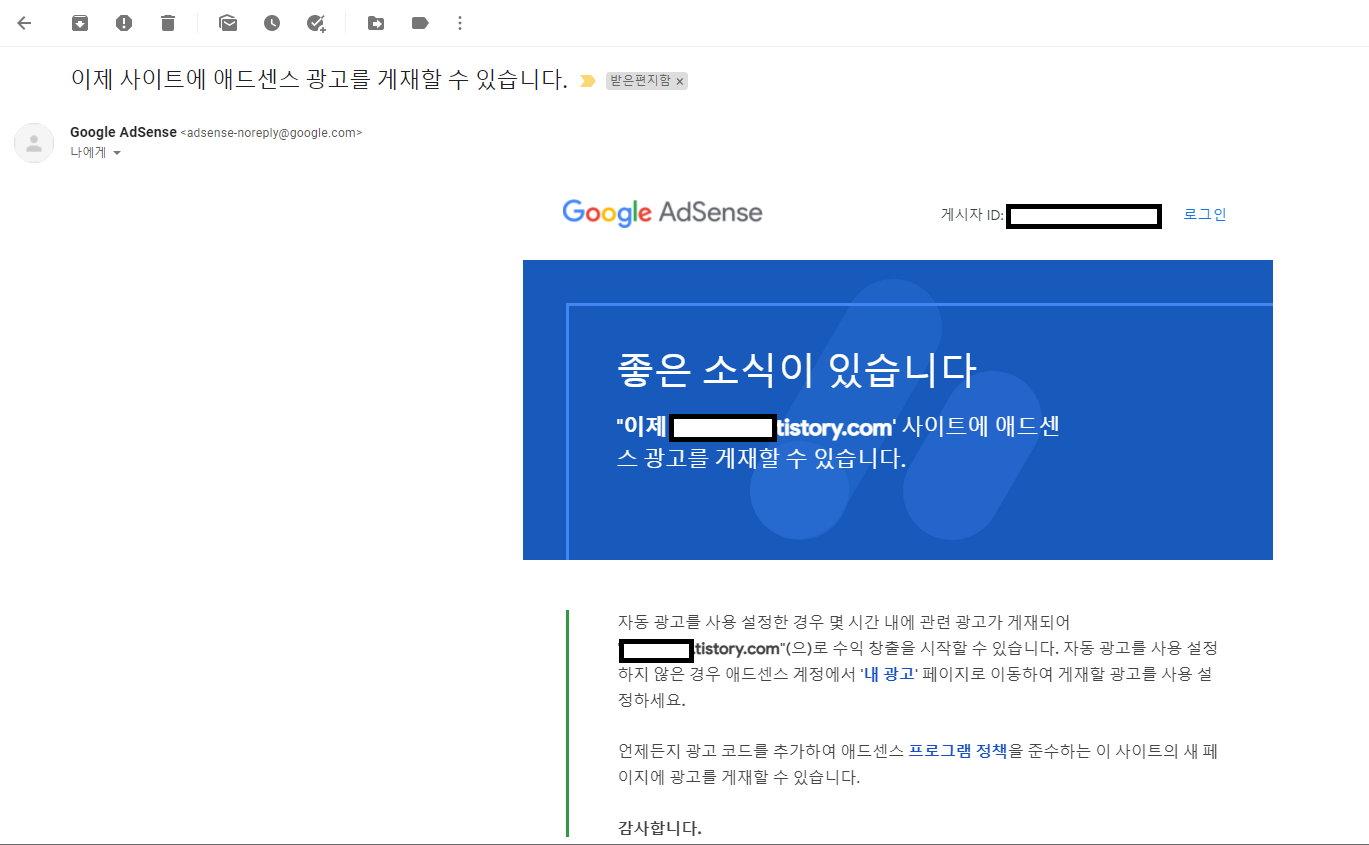Click the sender name Google AdSense

tap(123, 132)
